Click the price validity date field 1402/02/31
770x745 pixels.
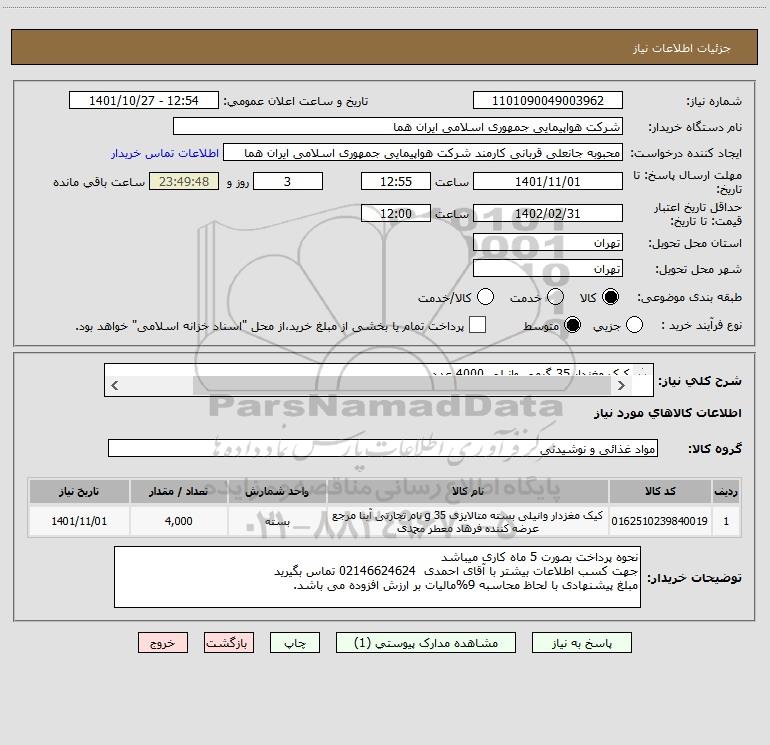(548, 214)
